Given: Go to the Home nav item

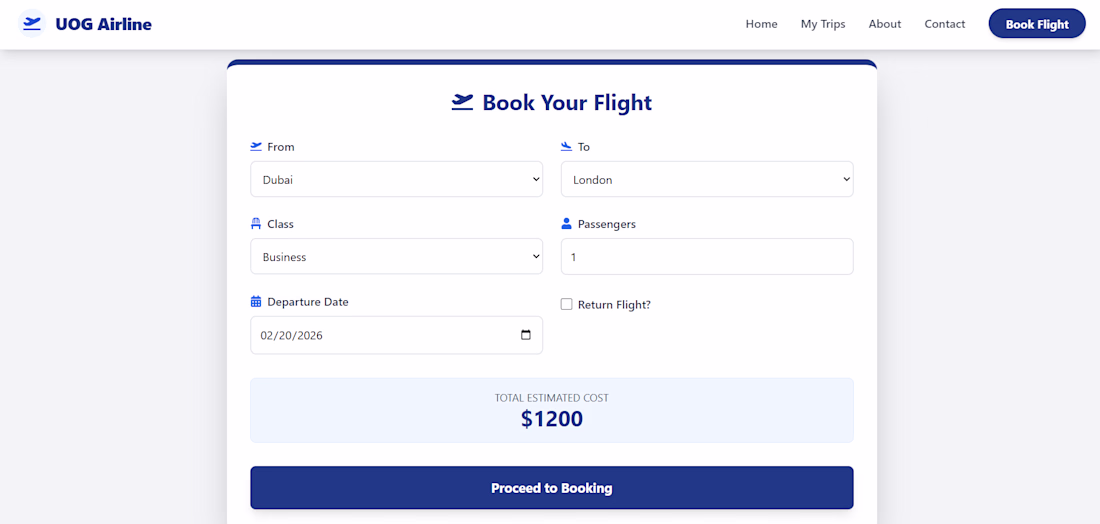Looking at the screenshot, I should tap(761, 24).
